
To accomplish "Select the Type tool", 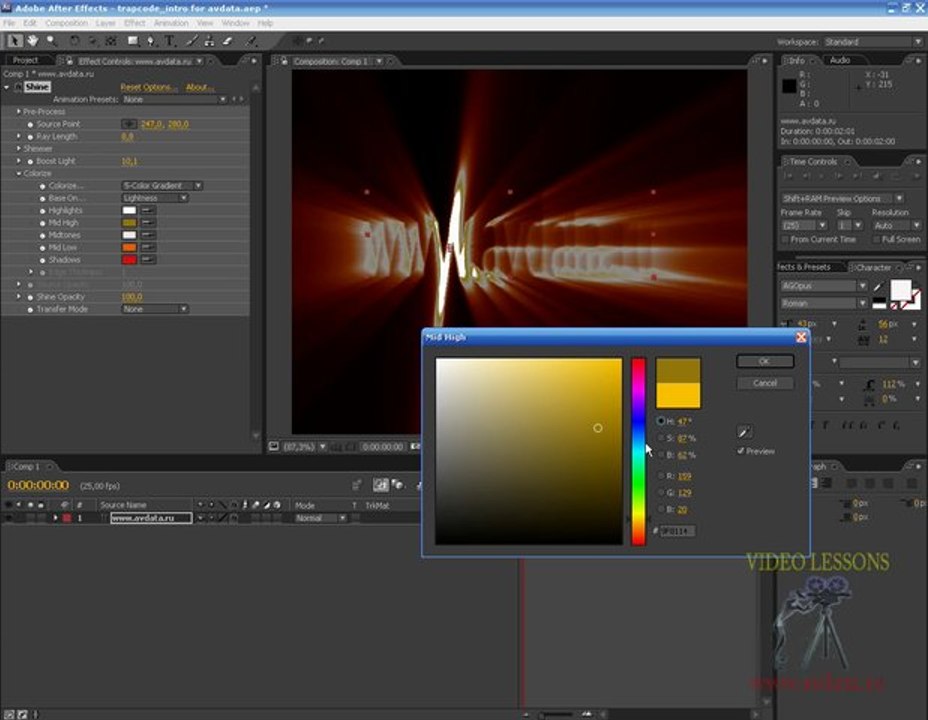I will (x=170, y=41).
